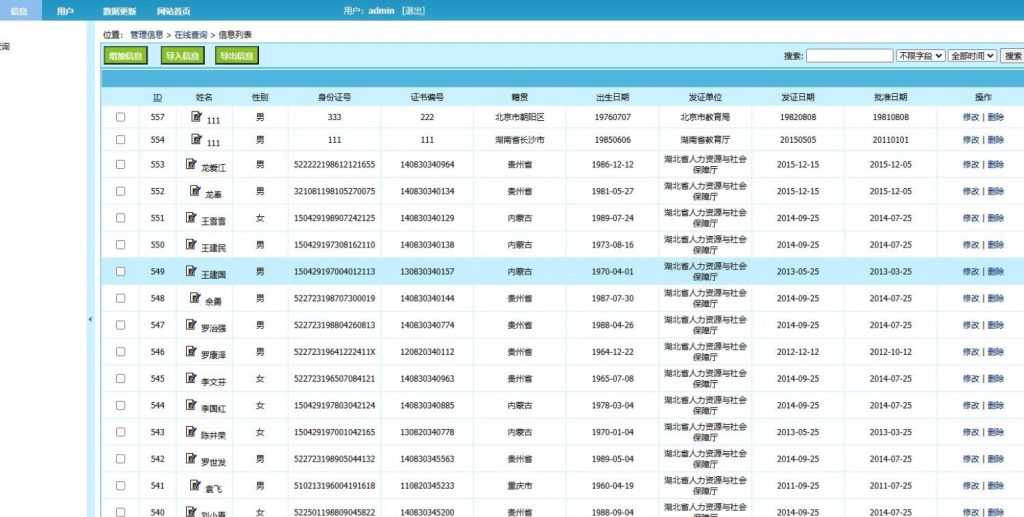Expand the 全部时间 time filter dropdown
Image resolution: width=1024 pixels, height=517 pixels.
pyautogui.click(x=972, y=56)
